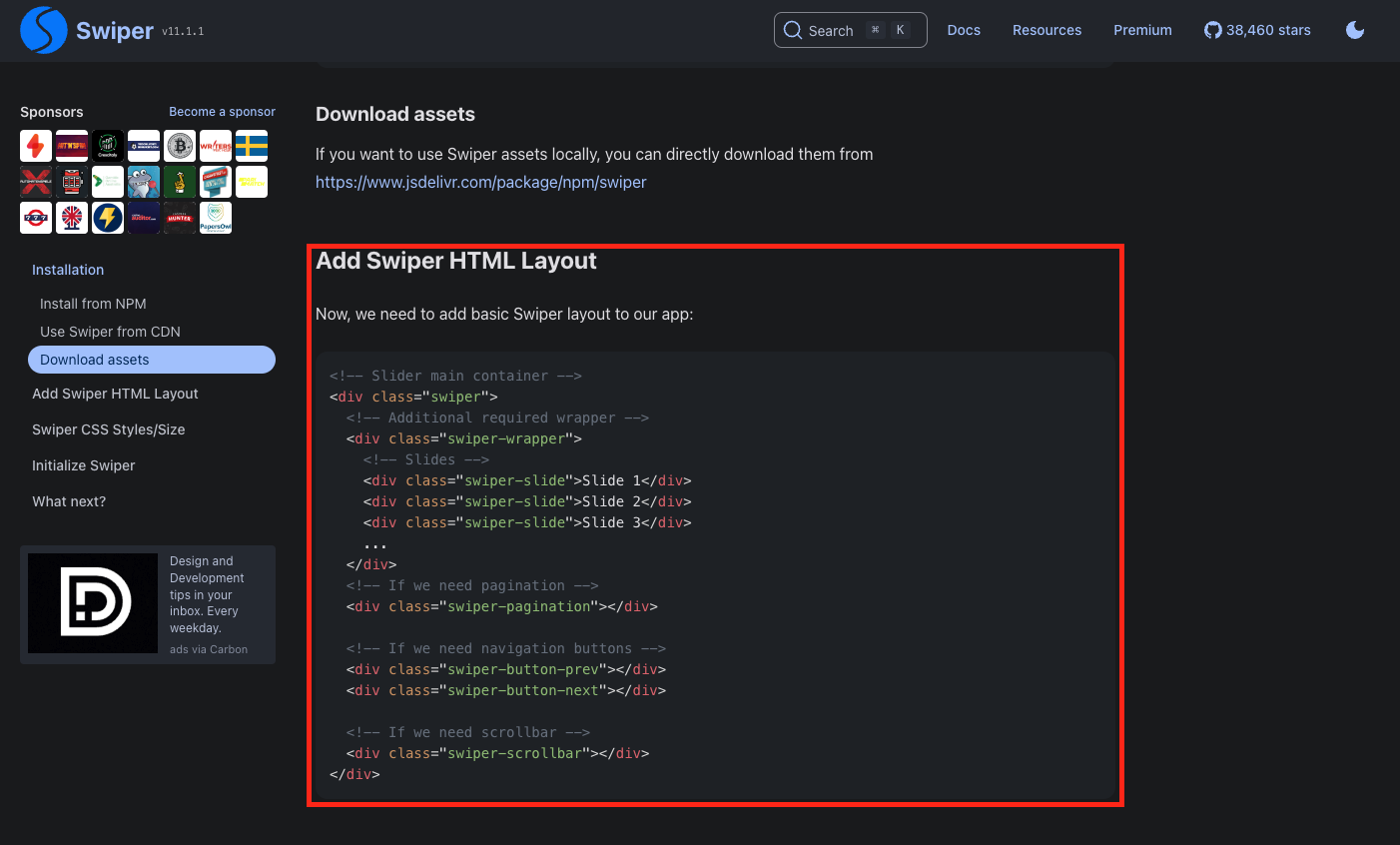Click the shark mascot sponsor icon
The image size is (1400, 845).
[x=143, y=181]
